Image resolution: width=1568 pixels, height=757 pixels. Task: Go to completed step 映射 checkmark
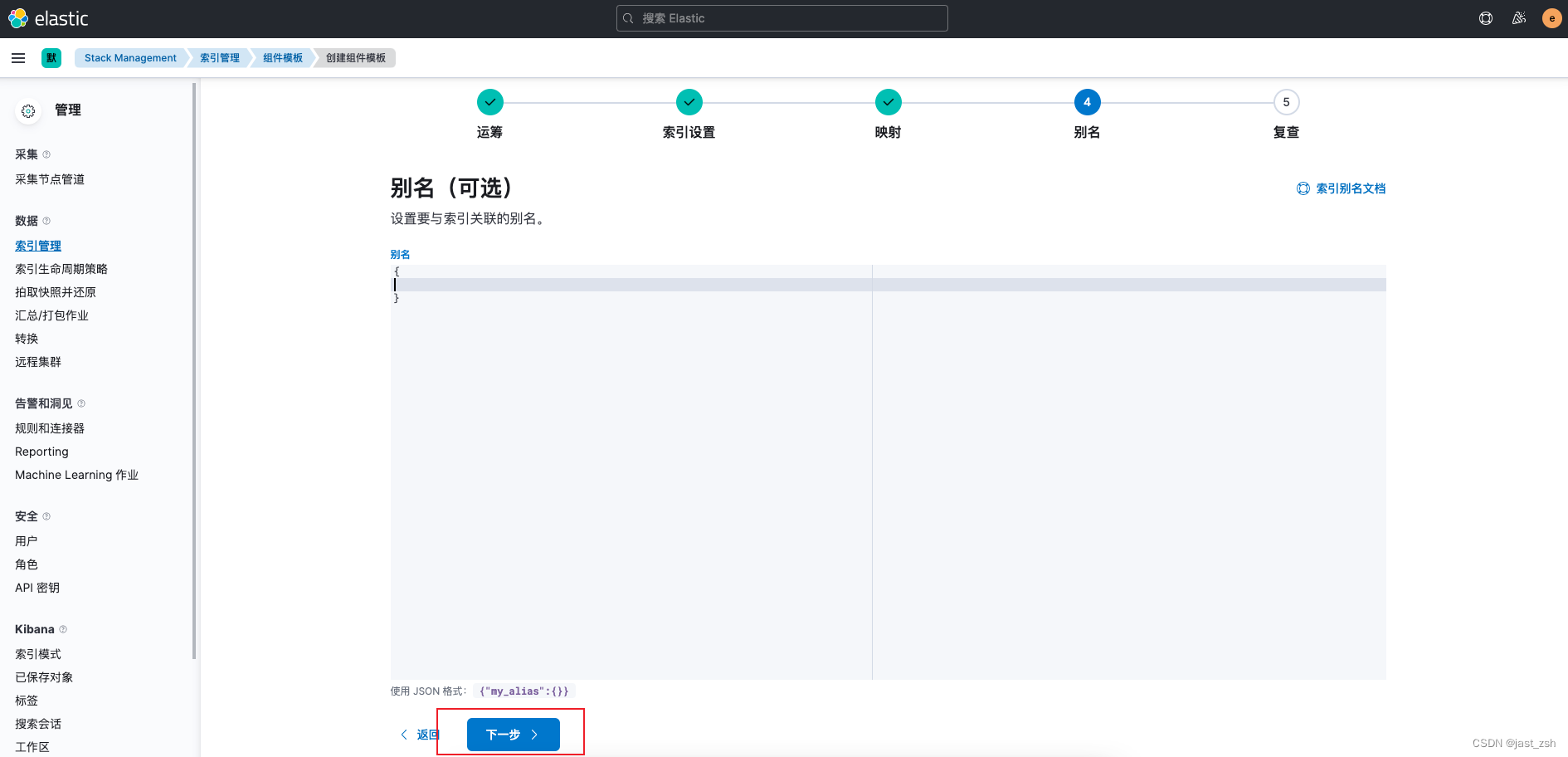(x=889, y=102)
